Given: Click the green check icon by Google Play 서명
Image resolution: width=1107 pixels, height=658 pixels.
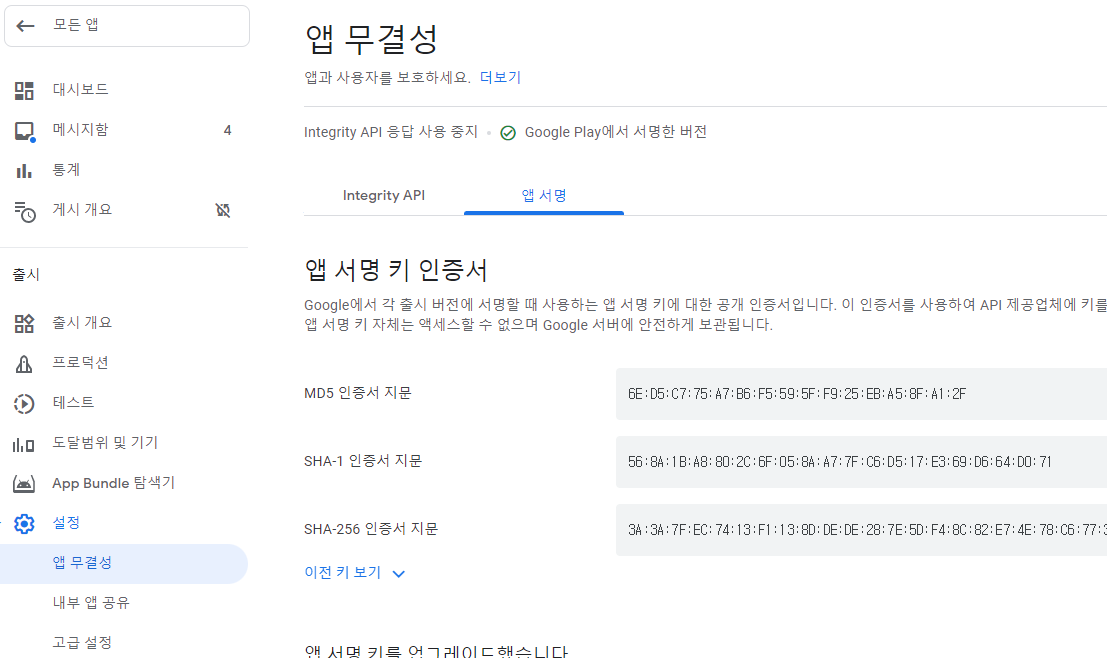Looking at the screenshot, I should point(508,133).
